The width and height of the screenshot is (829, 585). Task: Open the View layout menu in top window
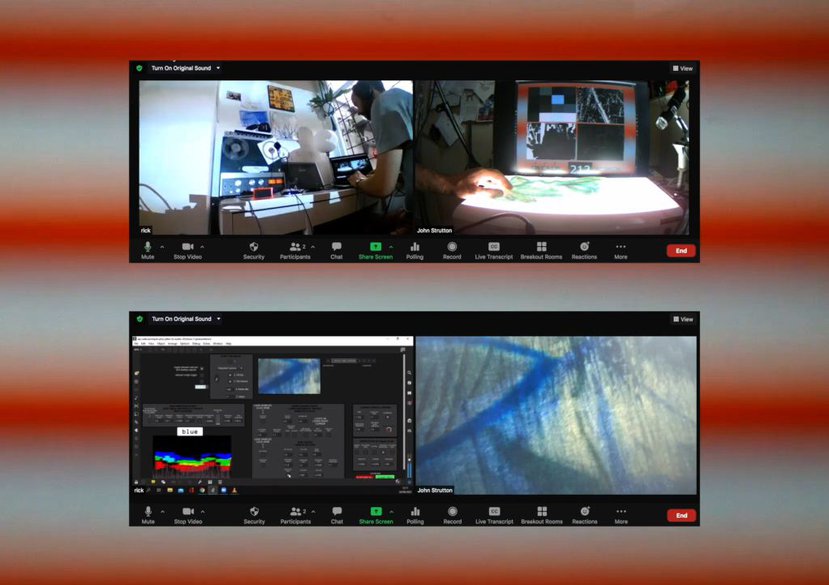[x=683, y=68]
